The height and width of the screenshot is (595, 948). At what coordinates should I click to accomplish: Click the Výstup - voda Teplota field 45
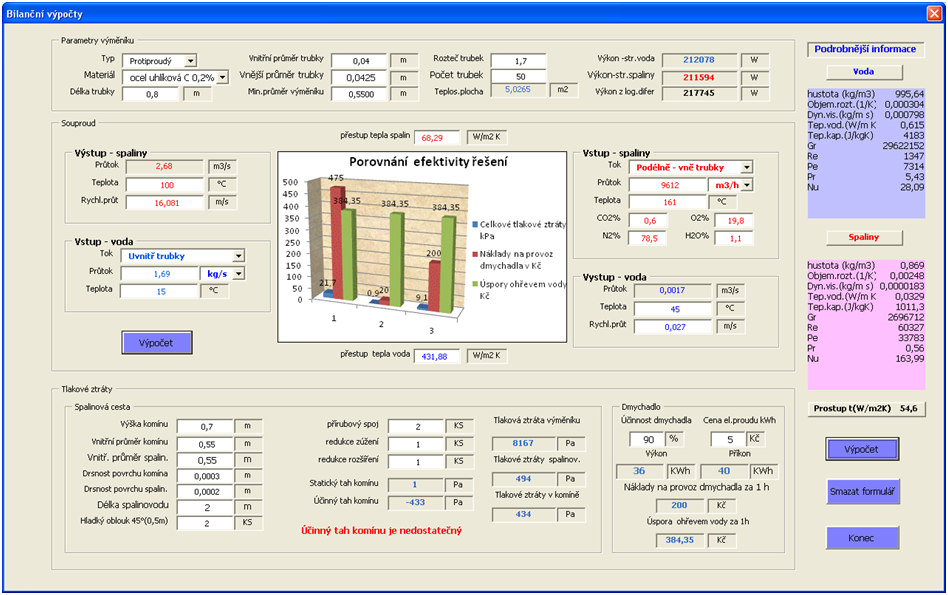point(672,309)
